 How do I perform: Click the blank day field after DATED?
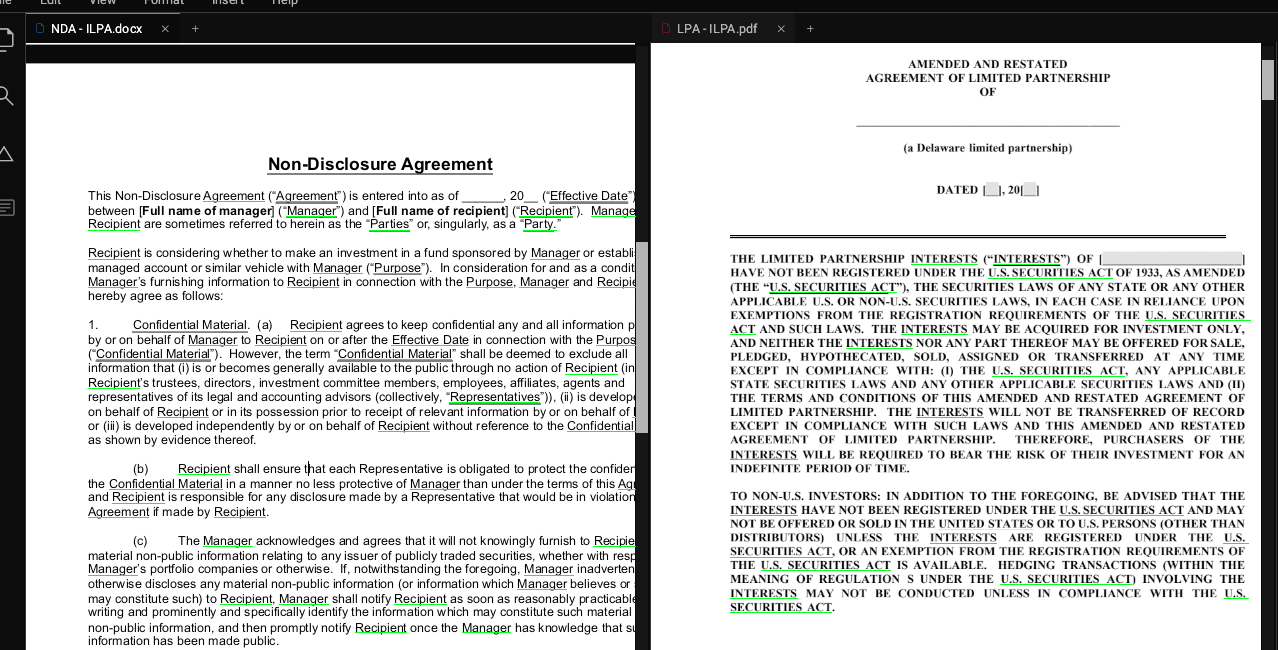tap(992, 190)
